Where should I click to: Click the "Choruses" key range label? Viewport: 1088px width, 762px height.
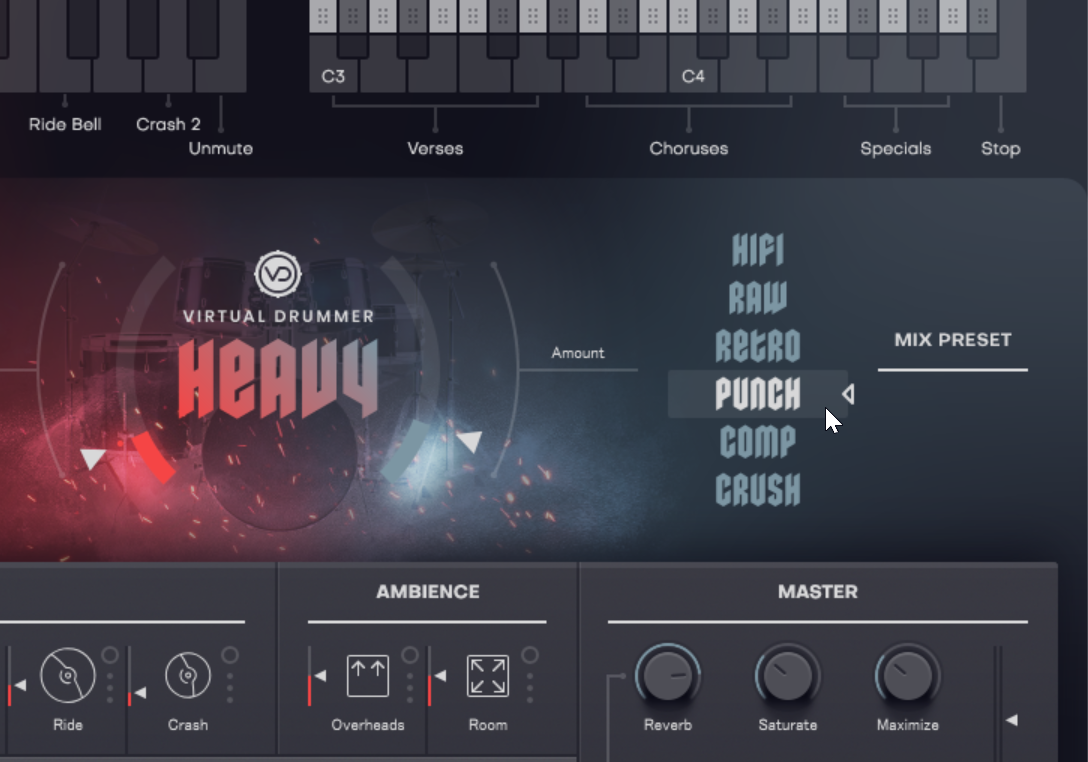coord(689,149)
